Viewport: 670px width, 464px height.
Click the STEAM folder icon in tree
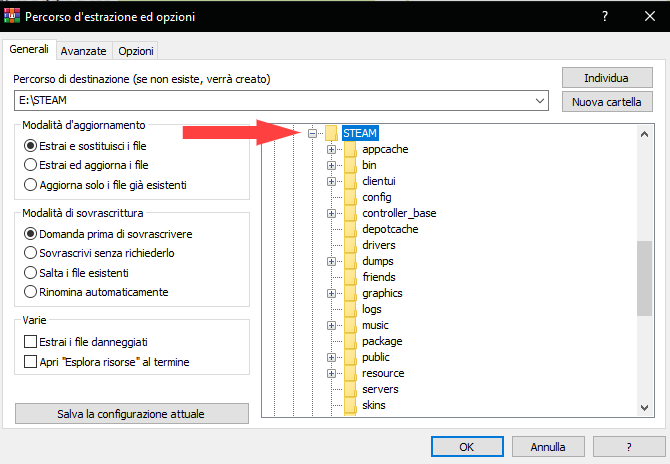[x=331, y=133]
